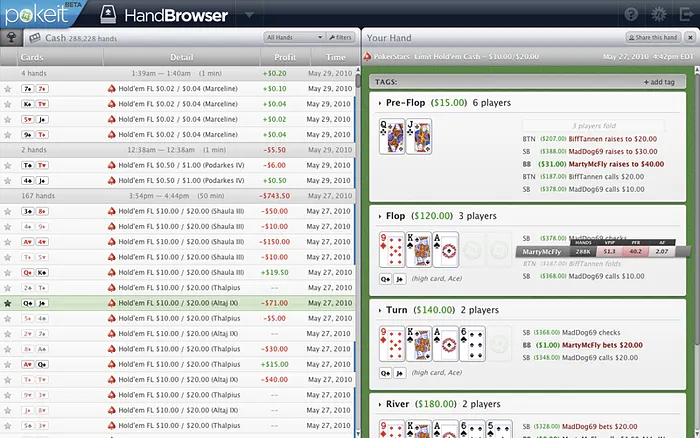Collapse the 2 hands session group row
700x438 pixels.
tap(178, 150)
